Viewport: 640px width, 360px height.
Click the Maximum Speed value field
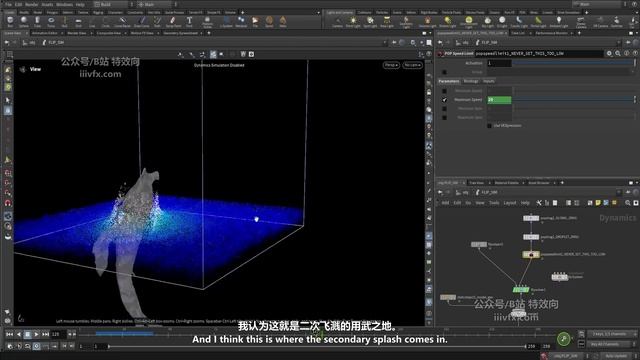[499, 100]
